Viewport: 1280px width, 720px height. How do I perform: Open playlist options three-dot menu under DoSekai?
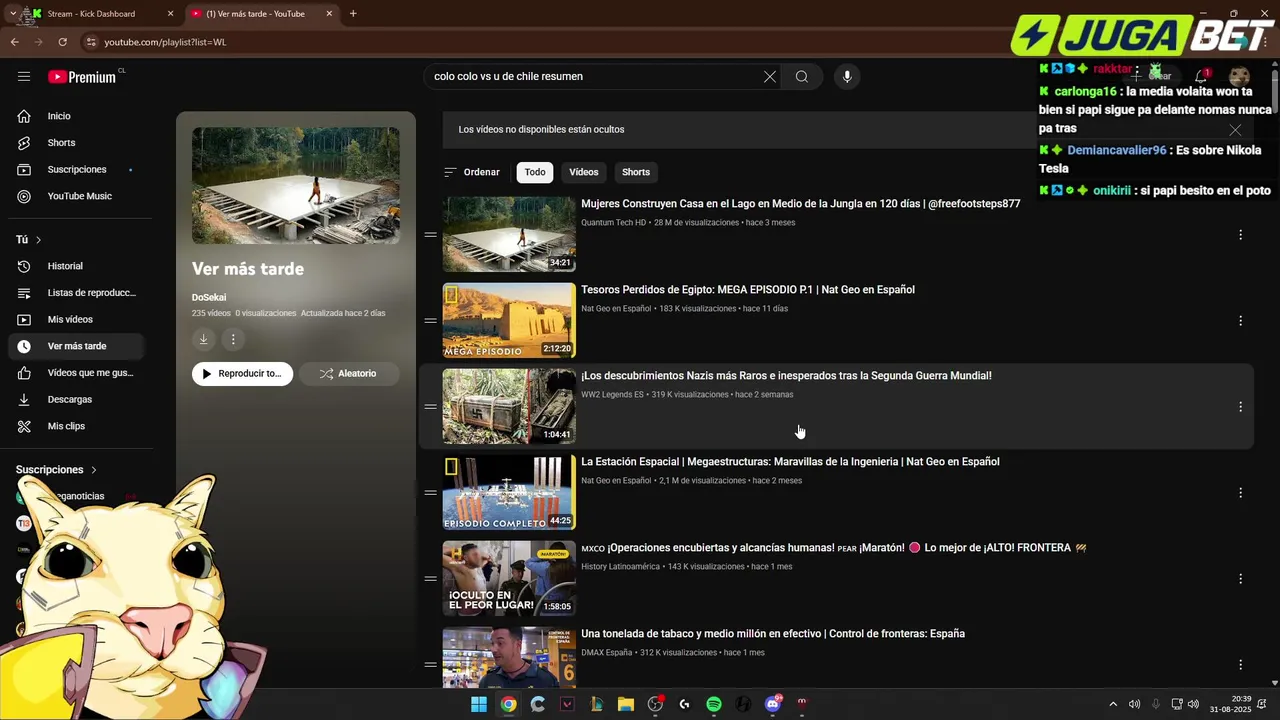(233, 339)
